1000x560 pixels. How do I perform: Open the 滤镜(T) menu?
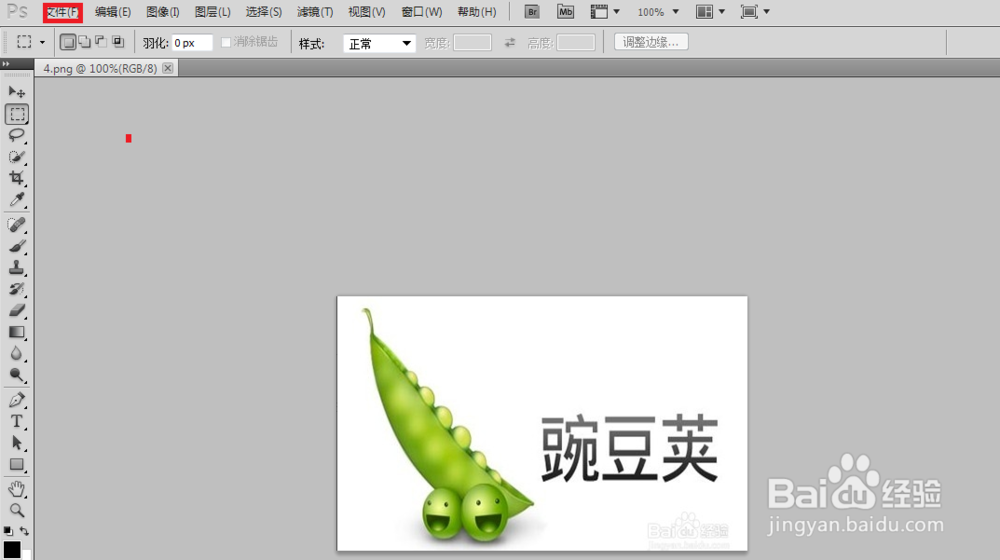[315, 12]
